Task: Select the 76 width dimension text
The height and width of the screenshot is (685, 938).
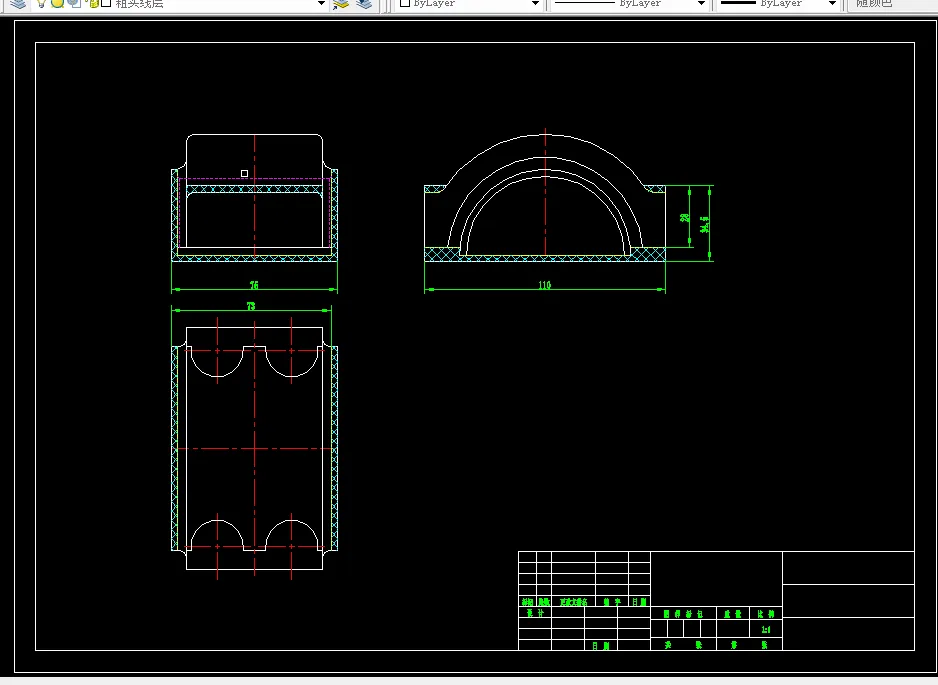Action: pyautogui.click(x=254, y=285)
